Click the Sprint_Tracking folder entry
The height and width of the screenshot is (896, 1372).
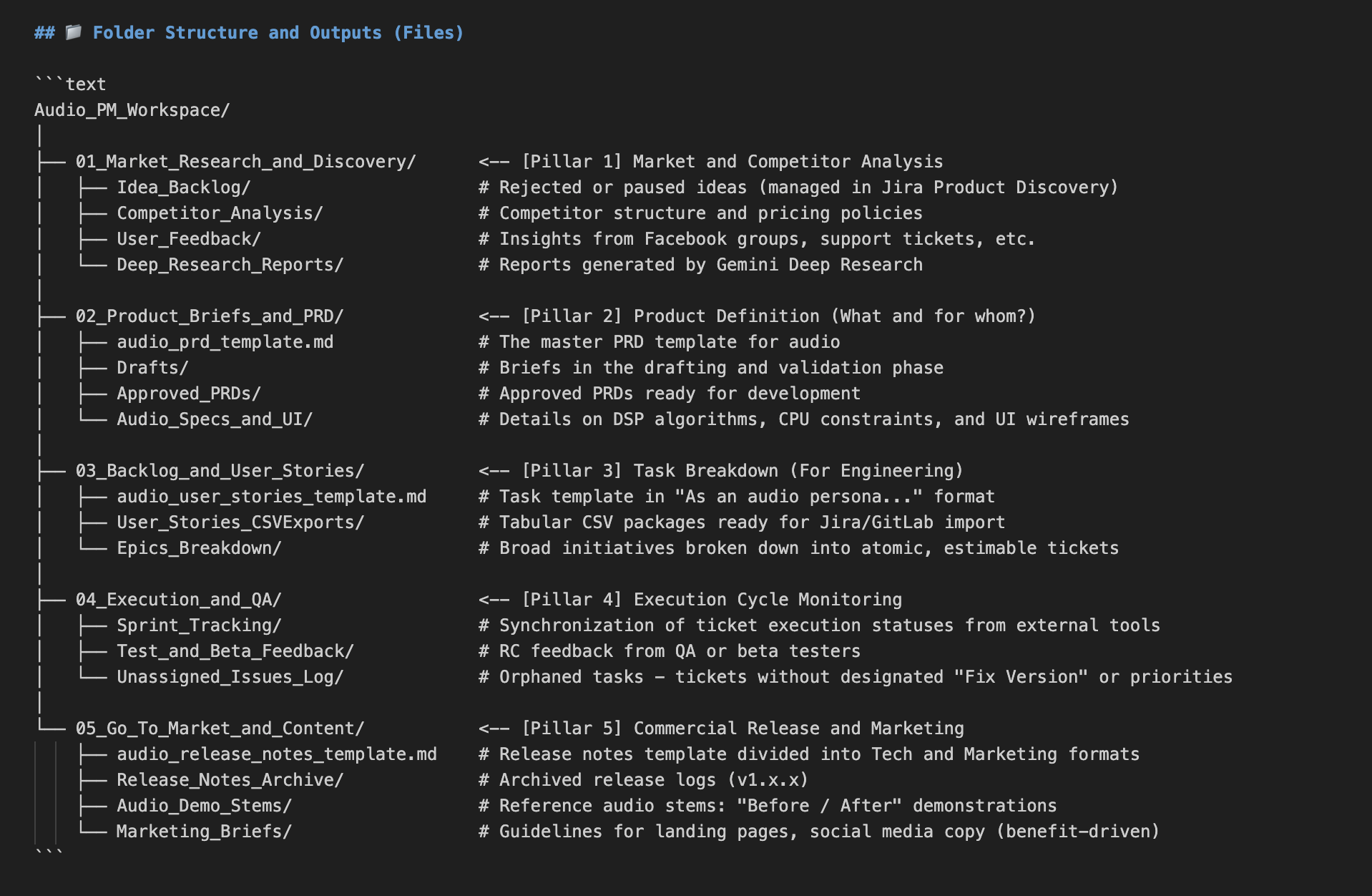[199, 625]
